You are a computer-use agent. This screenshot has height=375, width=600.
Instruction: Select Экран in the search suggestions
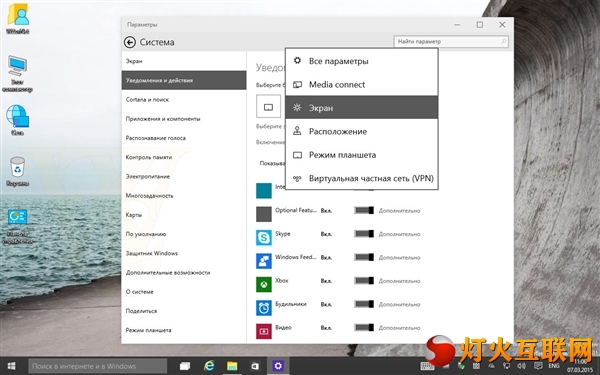pos(362,108)
